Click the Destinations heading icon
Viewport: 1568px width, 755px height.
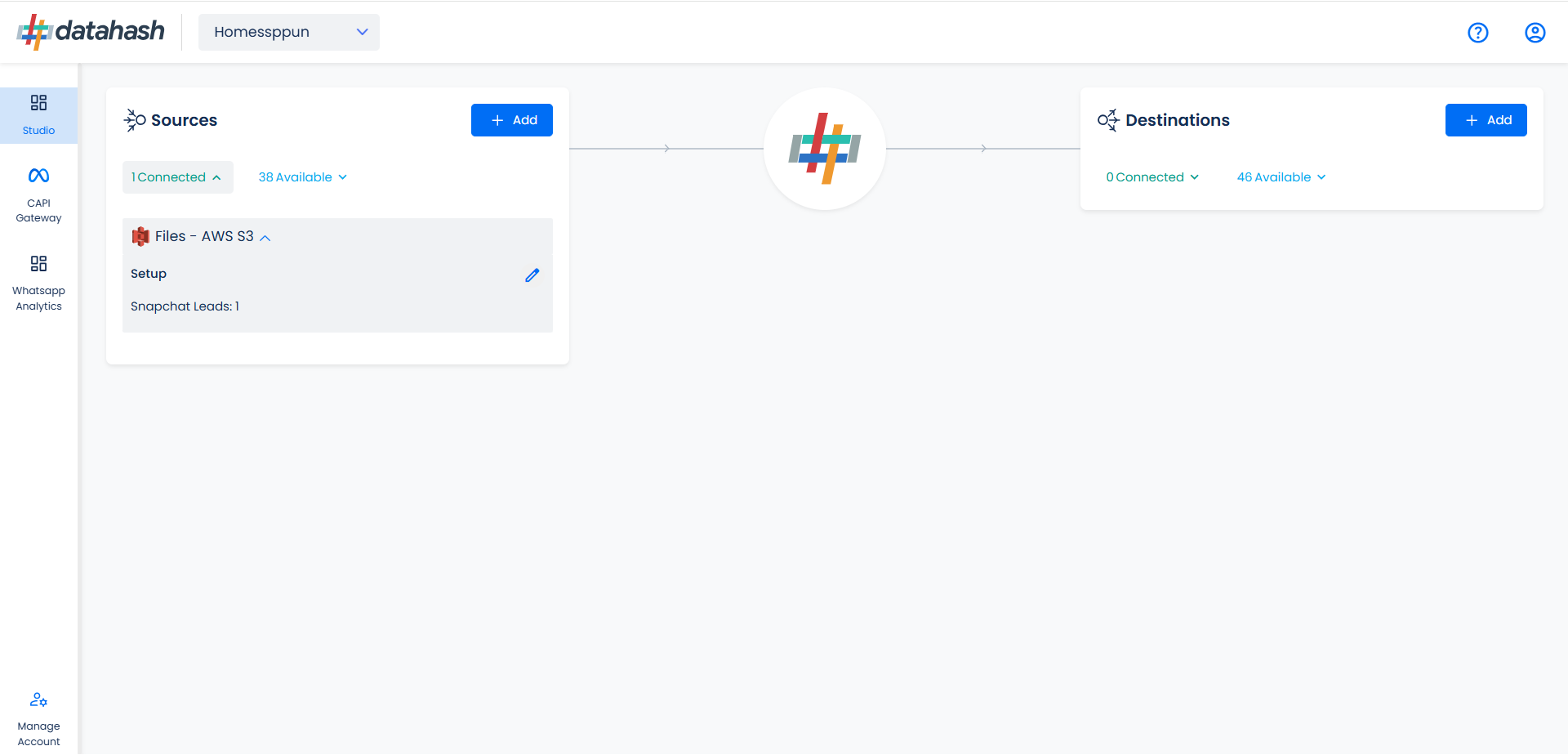click(x=1108, y=120)
